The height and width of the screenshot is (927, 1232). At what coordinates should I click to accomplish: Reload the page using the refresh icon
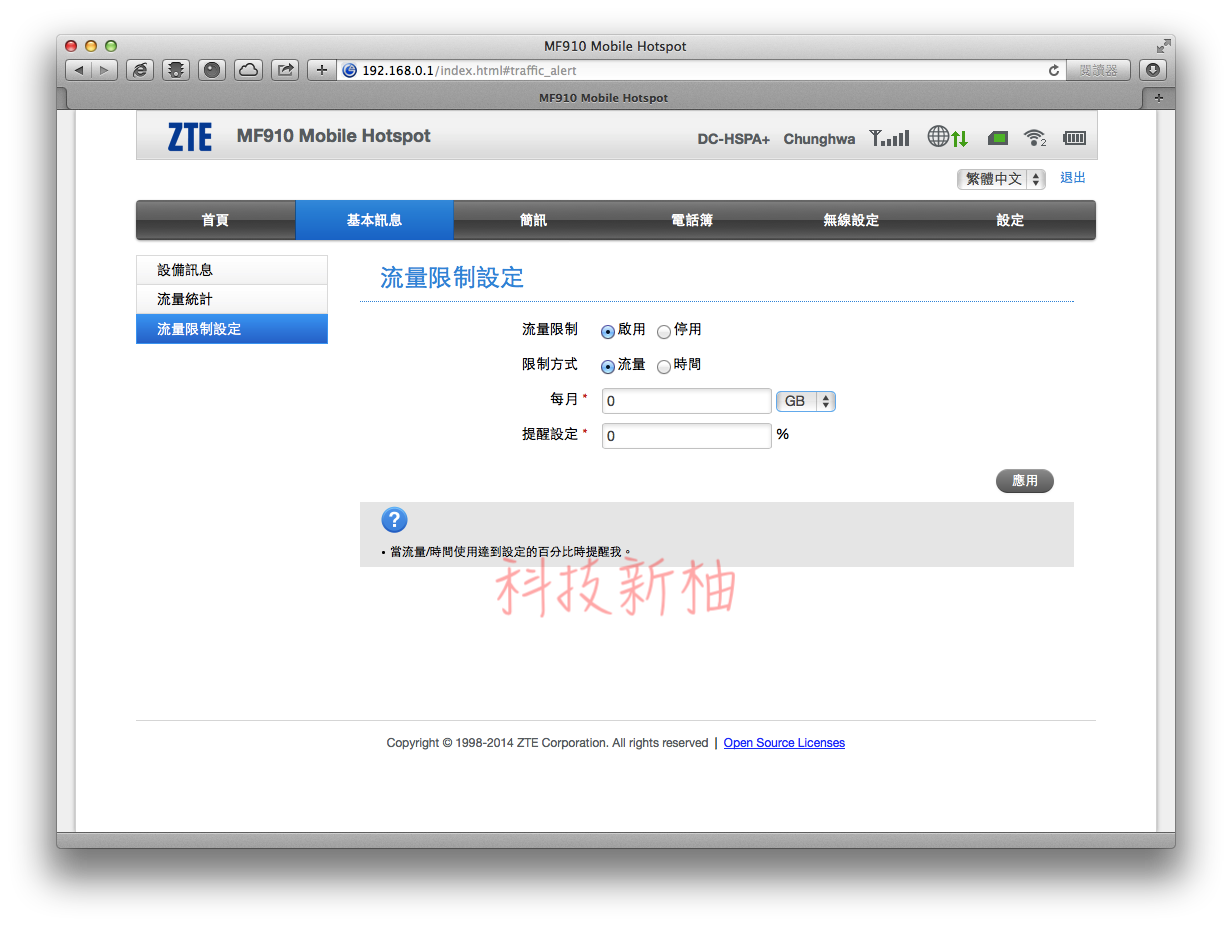click(x=1053, y=71)
